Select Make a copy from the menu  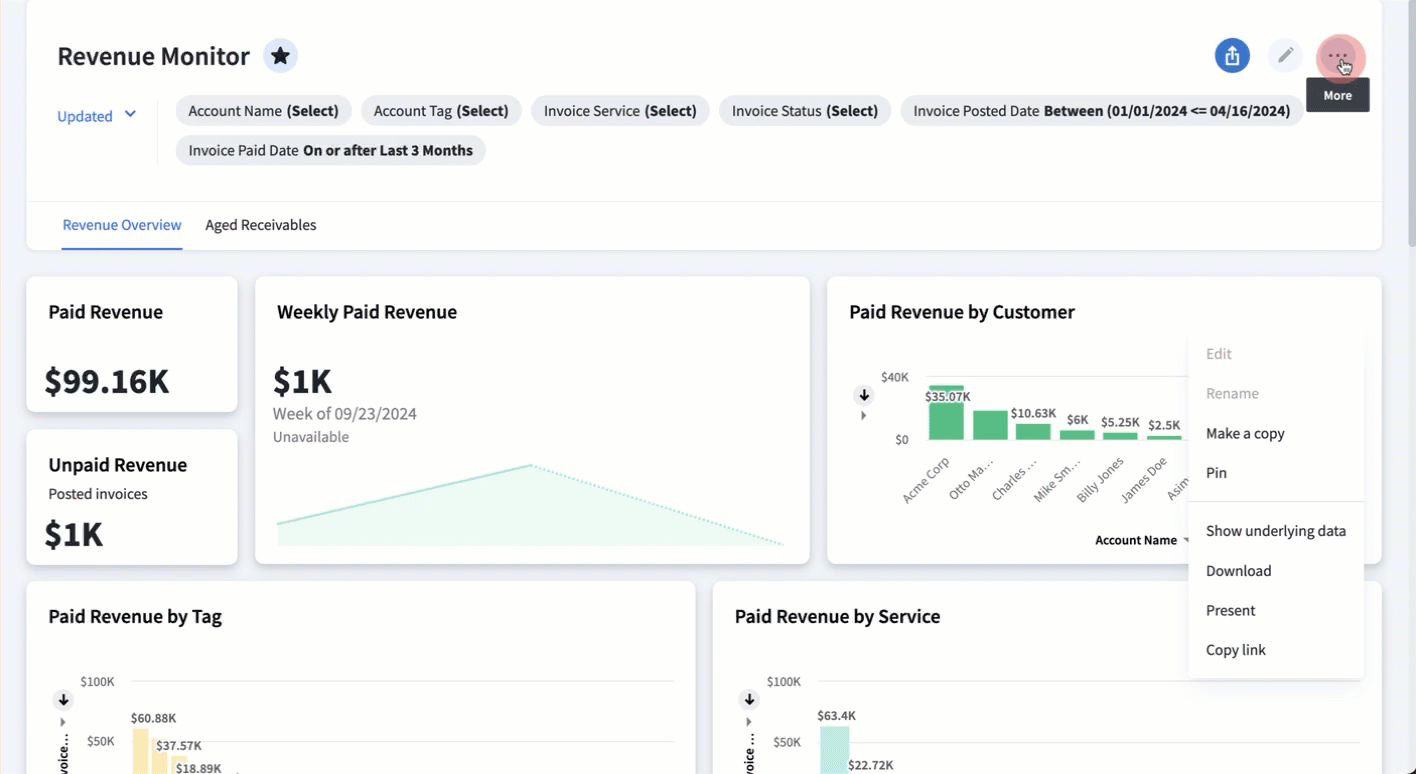pyautogui.click(x=1245, y=433)
